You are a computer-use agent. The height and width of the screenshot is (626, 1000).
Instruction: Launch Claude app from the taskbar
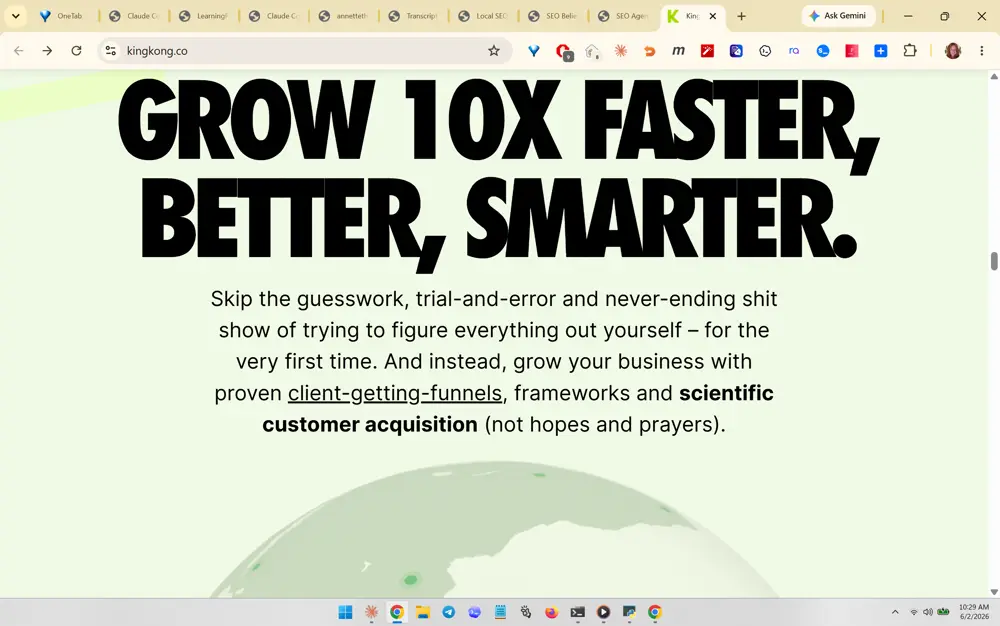click(371, 613)
